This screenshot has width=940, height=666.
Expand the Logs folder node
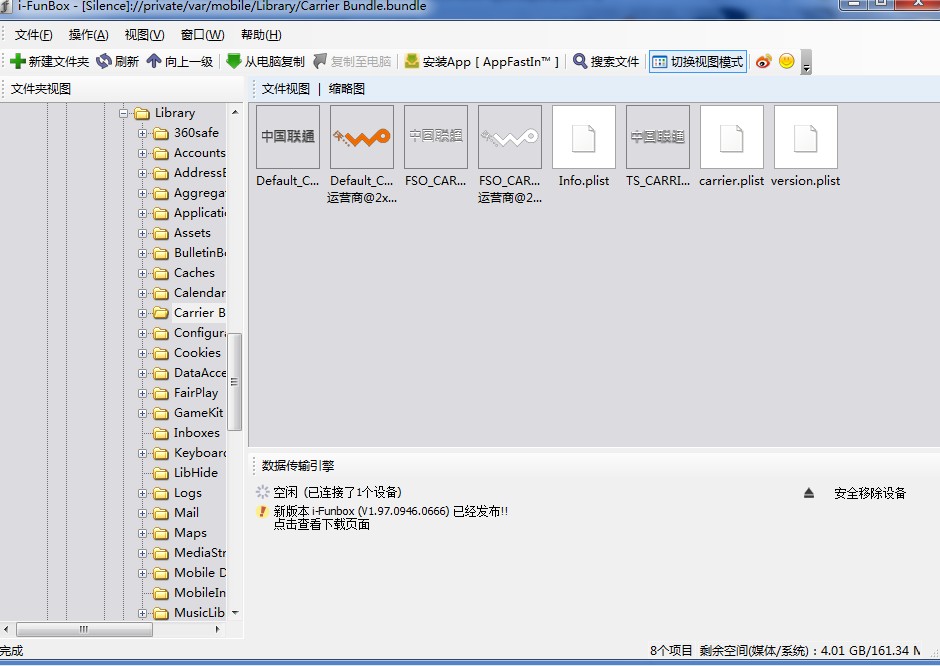pos(143,493)
